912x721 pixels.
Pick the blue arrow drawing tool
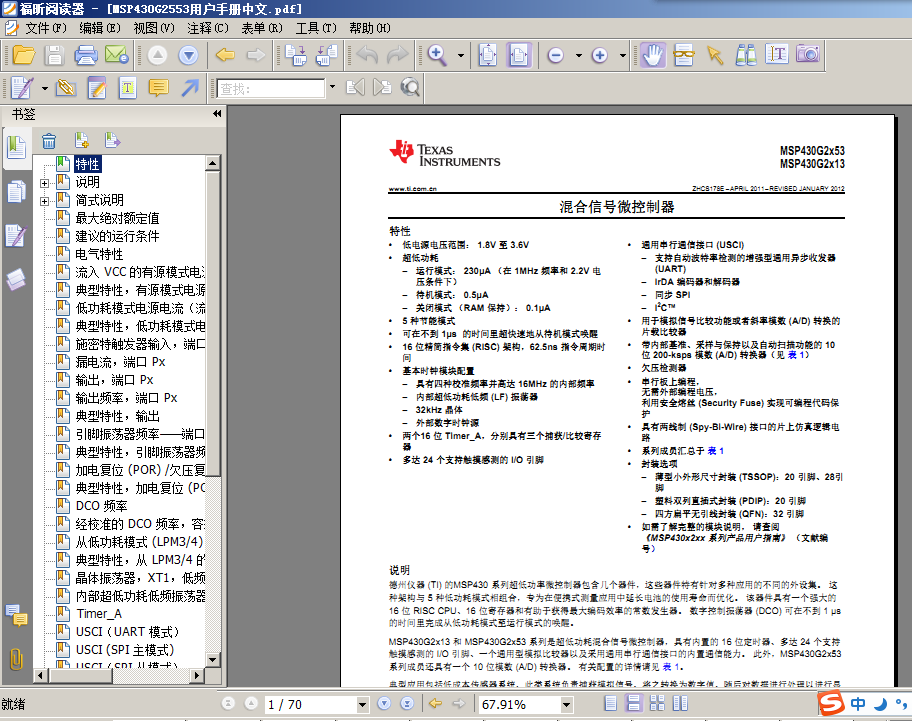pyautogui.click(x=190, y=88)
